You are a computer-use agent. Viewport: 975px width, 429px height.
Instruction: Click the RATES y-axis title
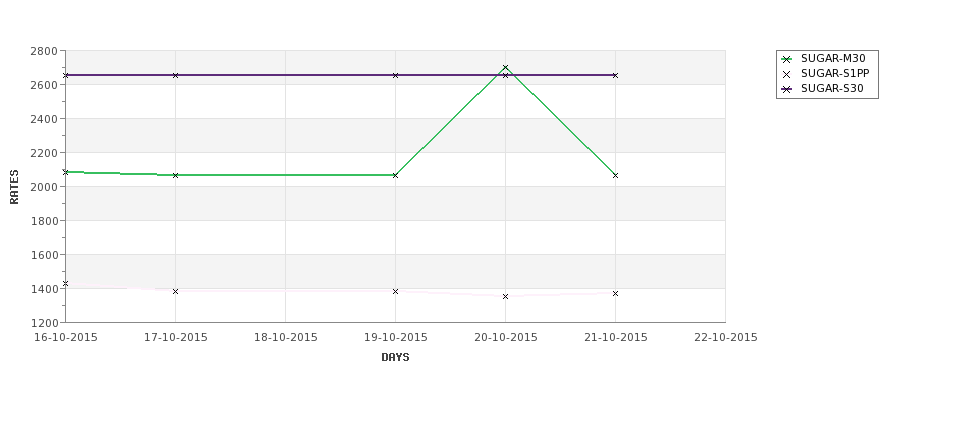point(14,187)
